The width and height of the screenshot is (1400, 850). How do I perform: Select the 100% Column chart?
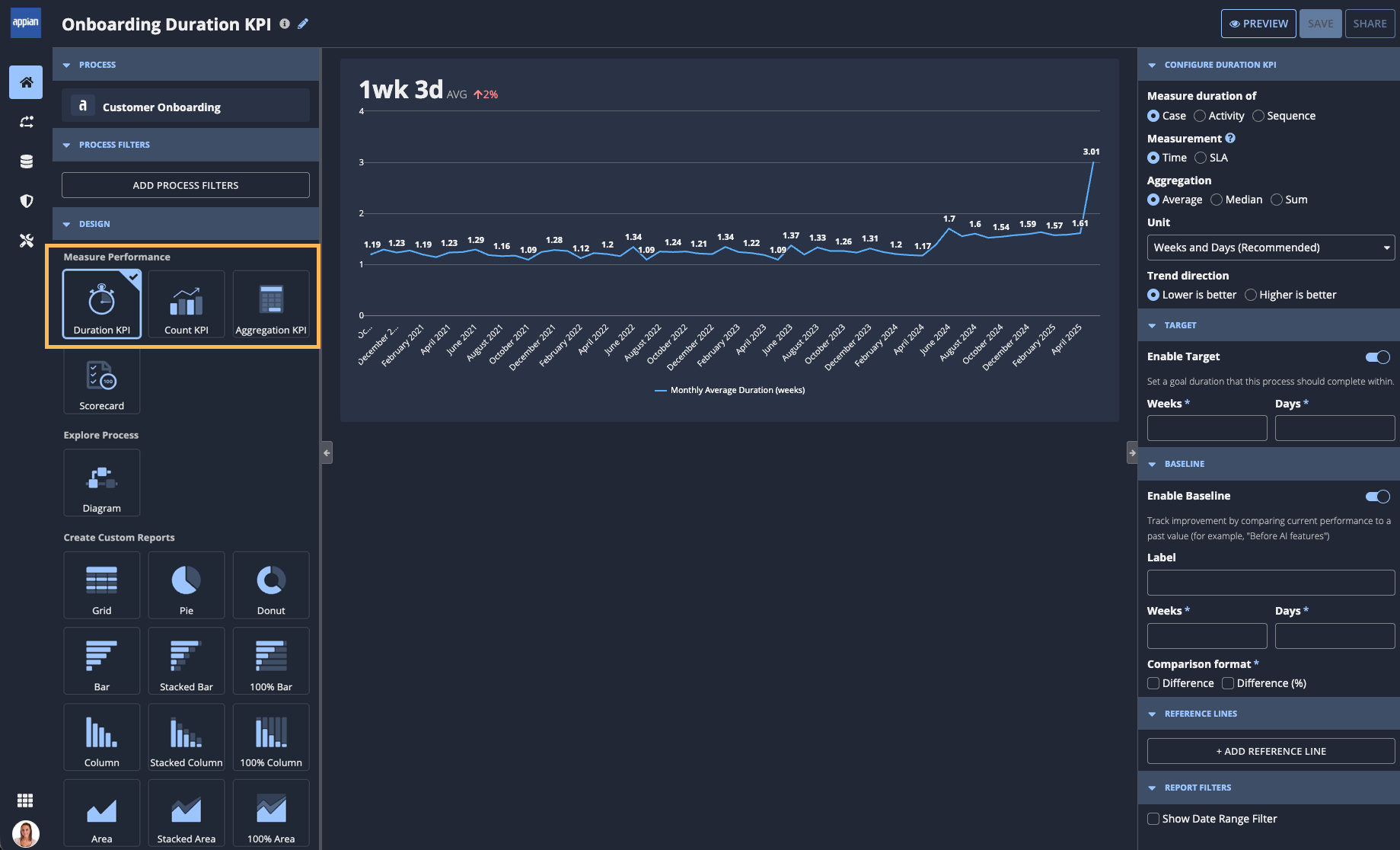coord(271,737)
